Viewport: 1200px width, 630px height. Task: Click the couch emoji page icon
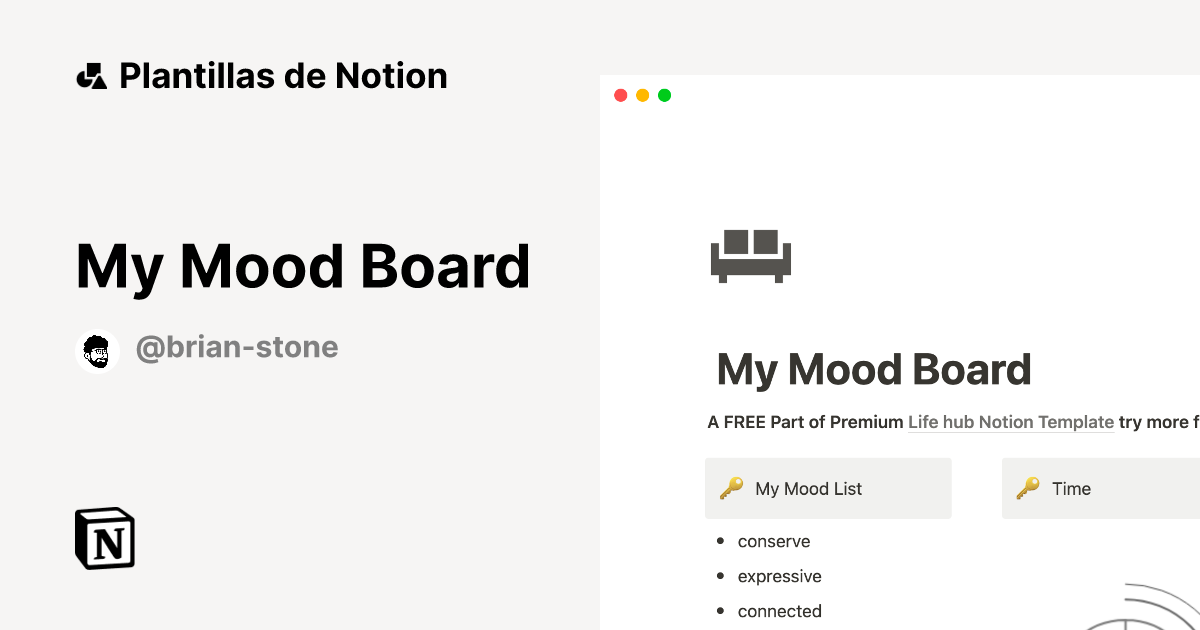point(750,256)
